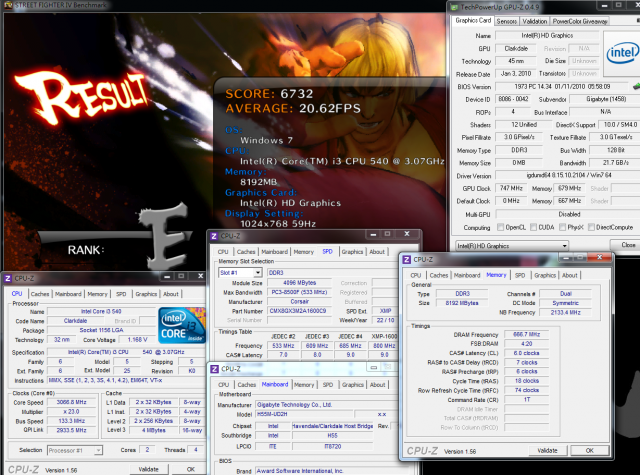The height and width of the screenshot is (475, 640).
Task: Click the Level 3 cache value 4 MBytes
Action: [154, 430]
